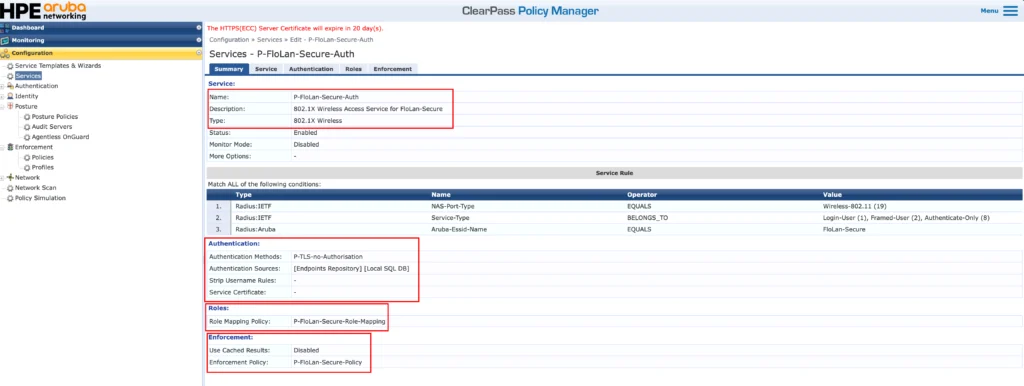Open Posture Policies in the tree
The image size is (1024, 386).
pos(55,117)
